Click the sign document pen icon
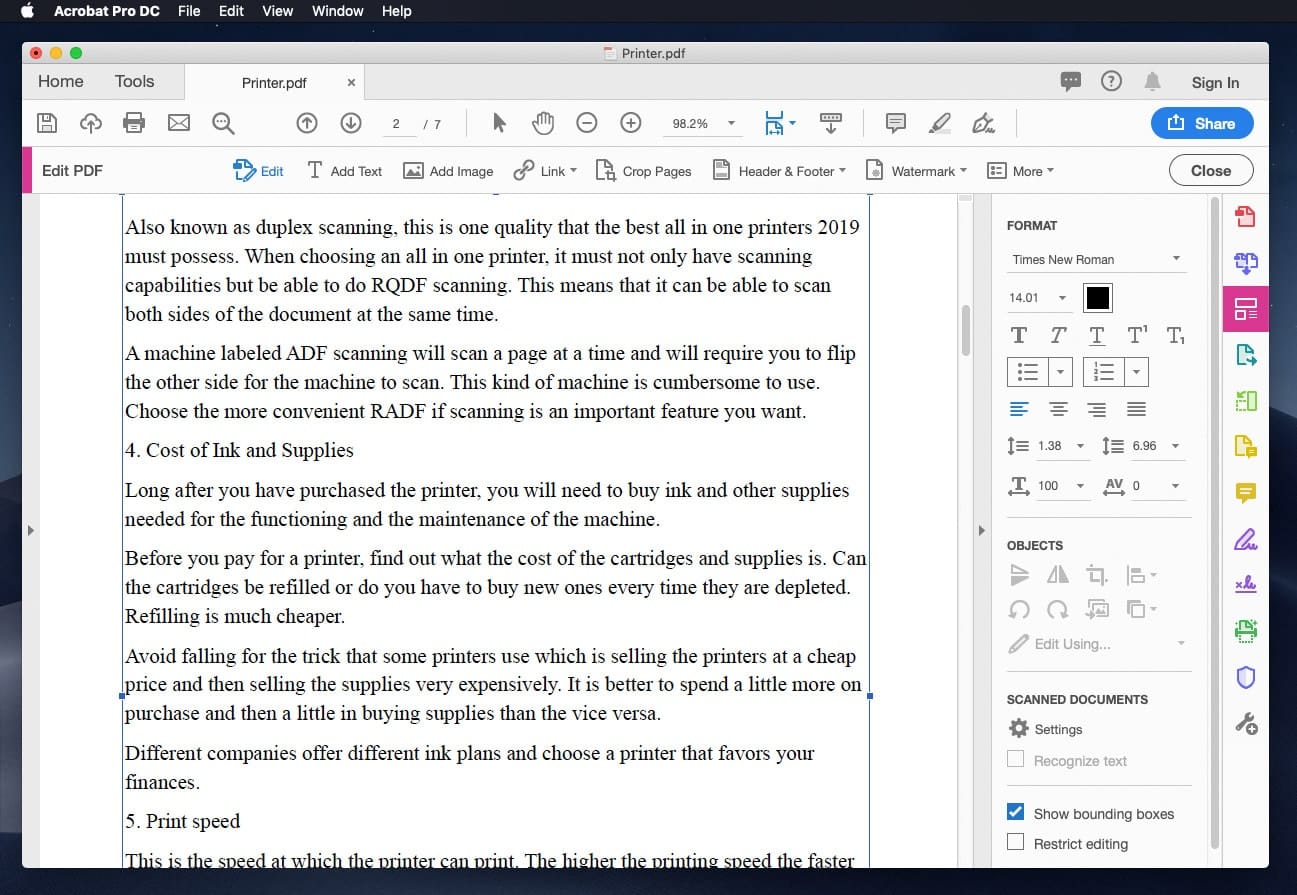 pyautogui.click(x=984, y=123)
